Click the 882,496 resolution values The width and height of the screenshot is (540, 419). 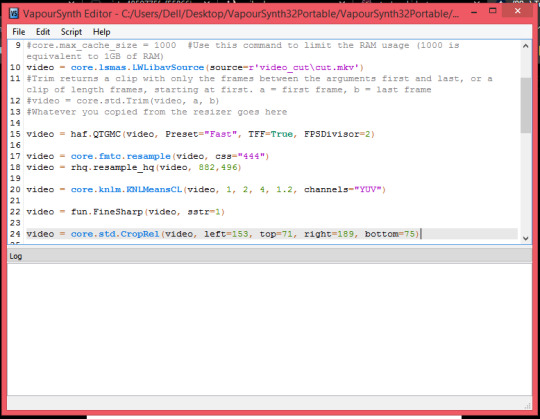coord(218,168)
